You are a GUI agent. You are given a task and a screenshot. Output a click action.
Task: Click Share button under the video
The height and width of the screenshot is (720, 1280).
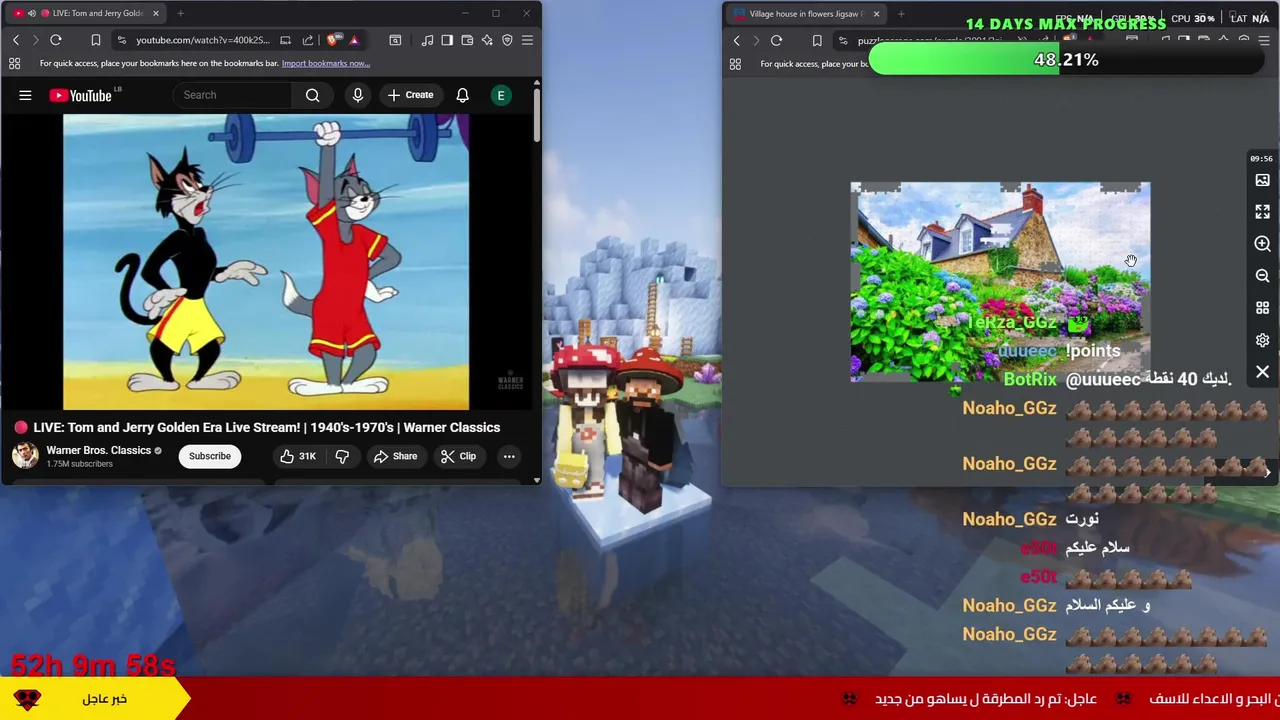[395, 456]
